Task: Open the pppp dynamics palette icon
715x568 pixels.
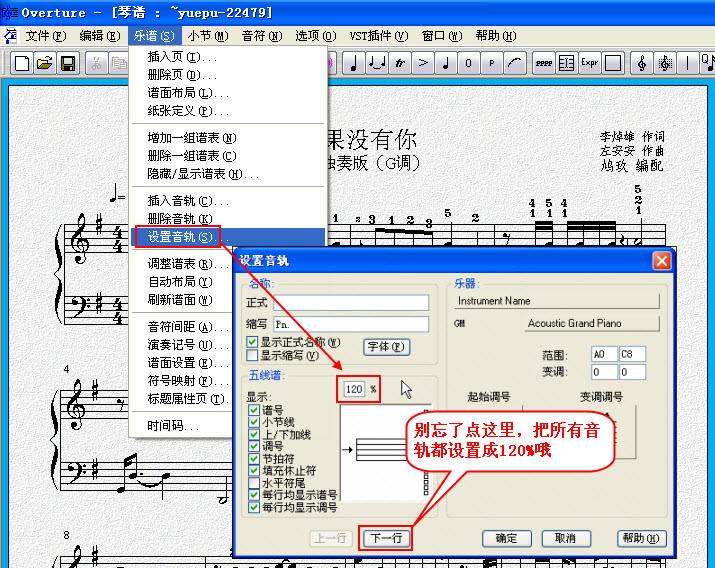Action: (x=544, y=63)
